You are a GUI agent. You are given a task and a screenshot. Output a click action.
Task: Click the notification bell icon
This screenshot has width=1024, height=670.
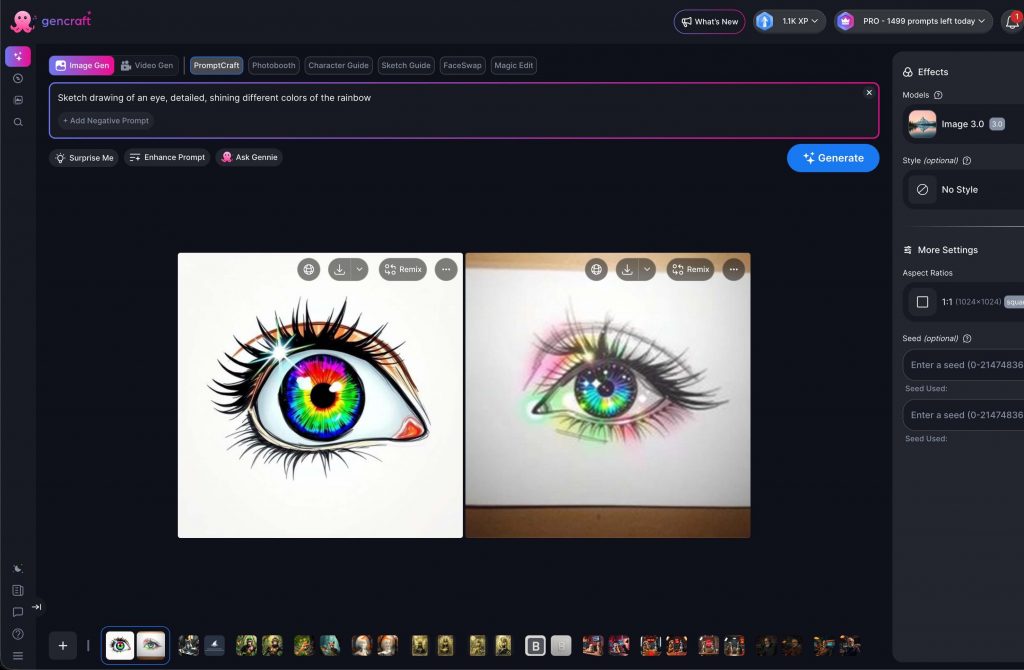(1011, 21)
